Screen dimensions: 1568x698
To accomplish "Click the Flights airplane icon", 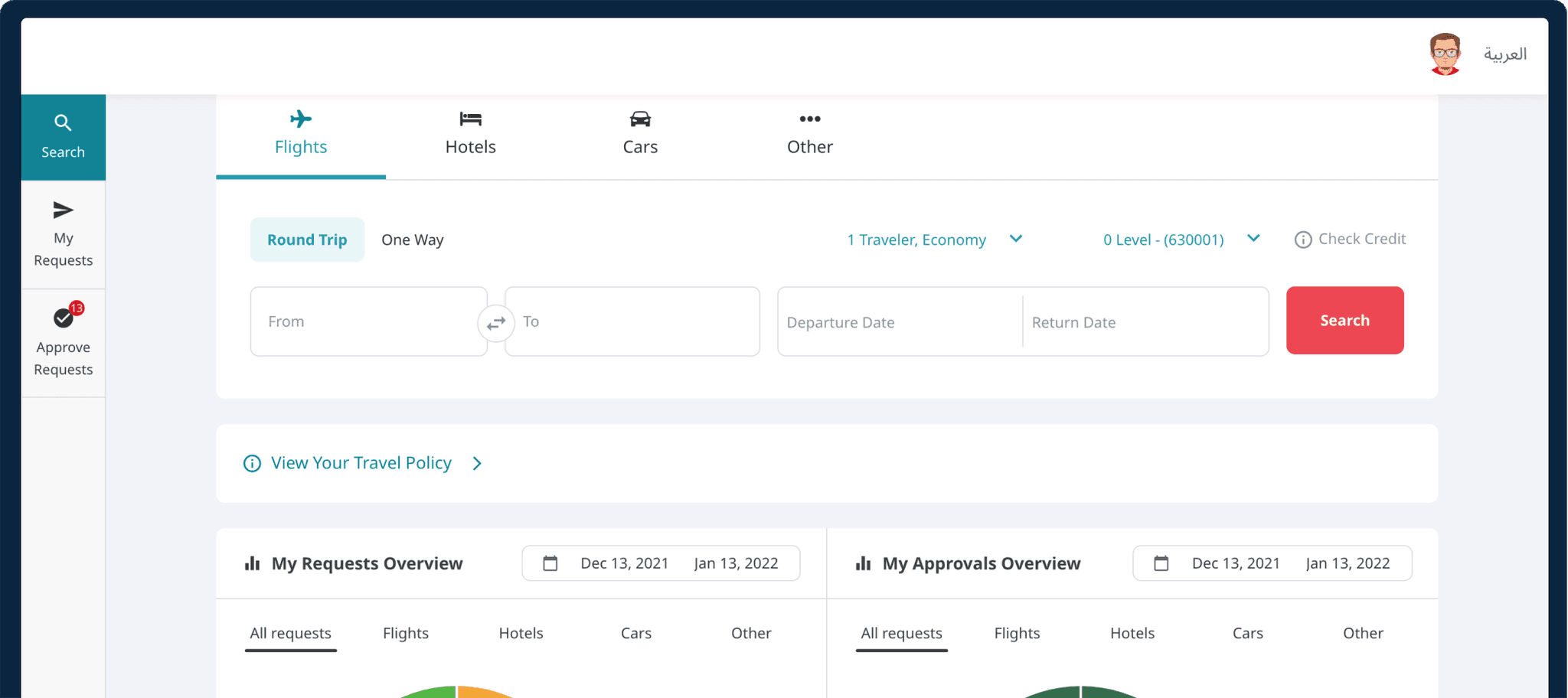I will click(301, 119).
